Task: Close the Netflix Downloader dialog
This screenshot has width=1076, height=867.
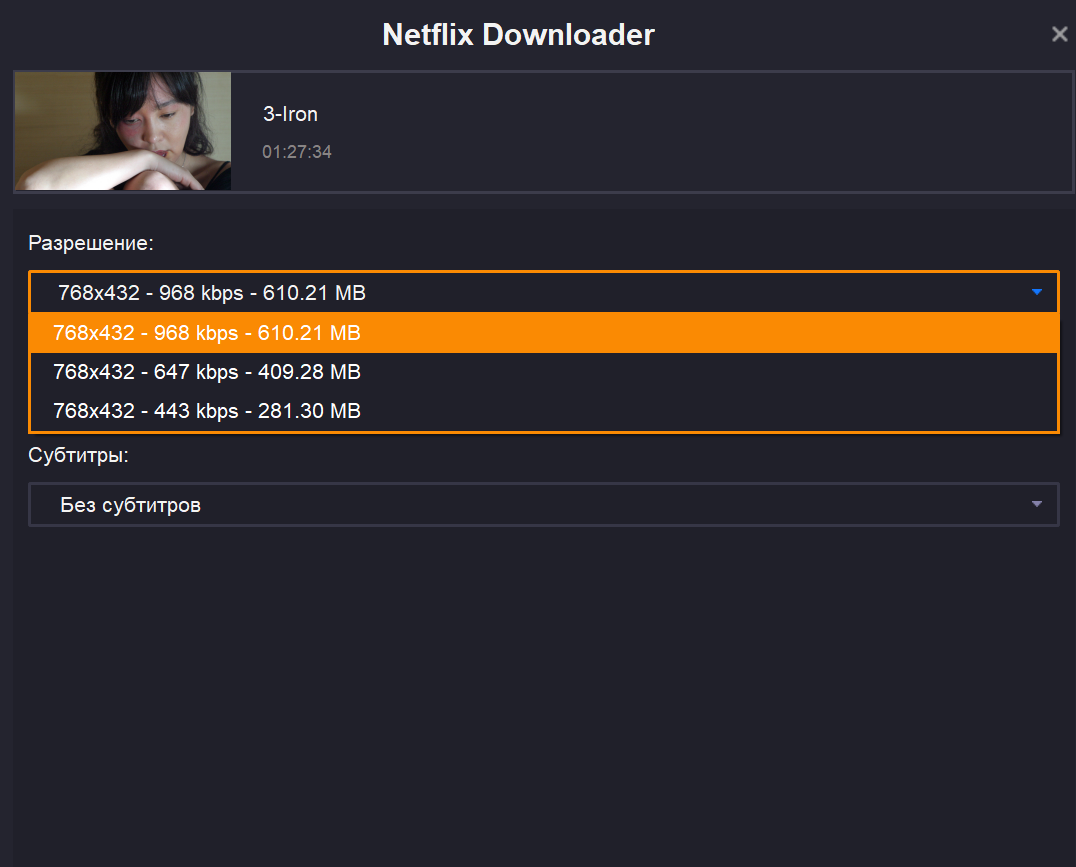Action: click(1059, 35)
